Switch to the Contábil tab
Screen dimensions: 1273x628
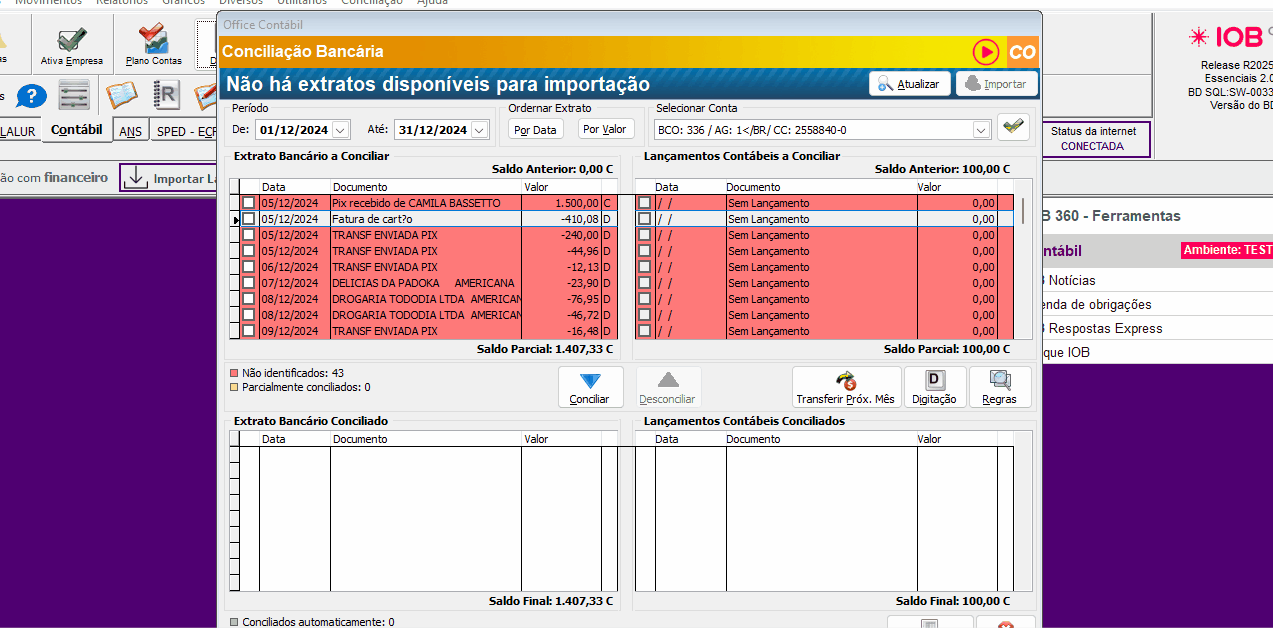pos(76,130)
